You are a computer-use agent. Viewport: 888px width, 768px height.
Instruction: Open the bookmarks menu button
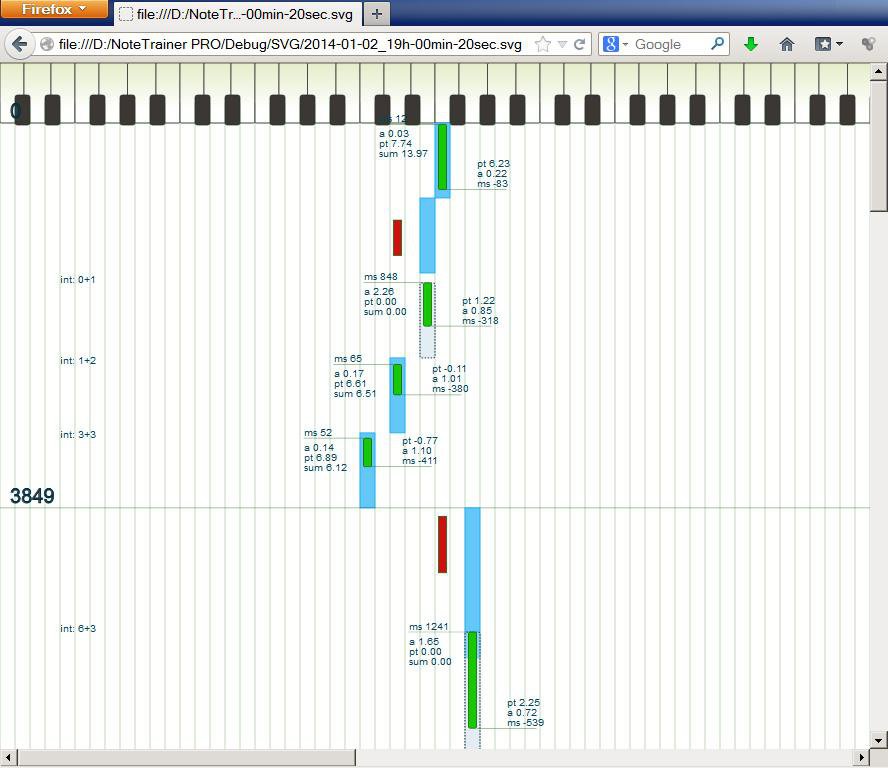click(x=822, y=44)
